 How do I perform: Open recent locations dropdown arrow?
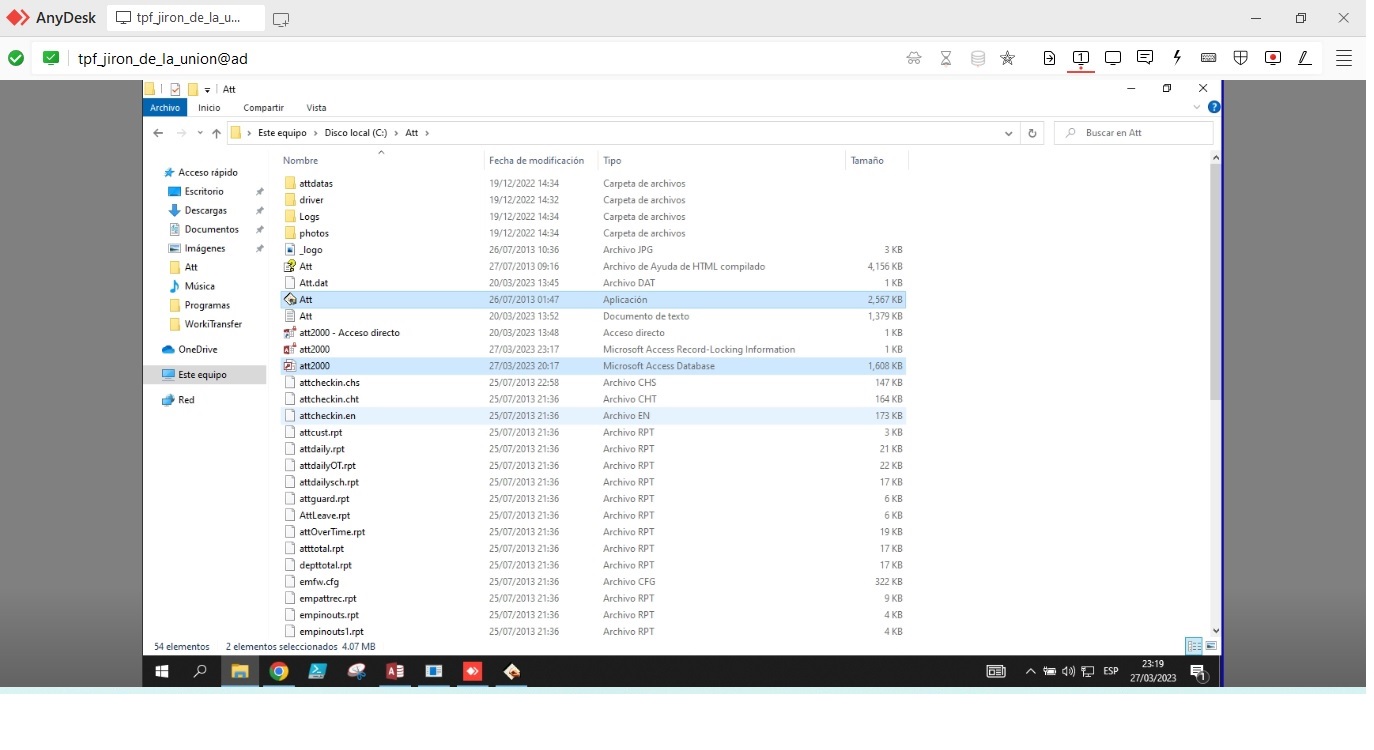tap(200, 133)
